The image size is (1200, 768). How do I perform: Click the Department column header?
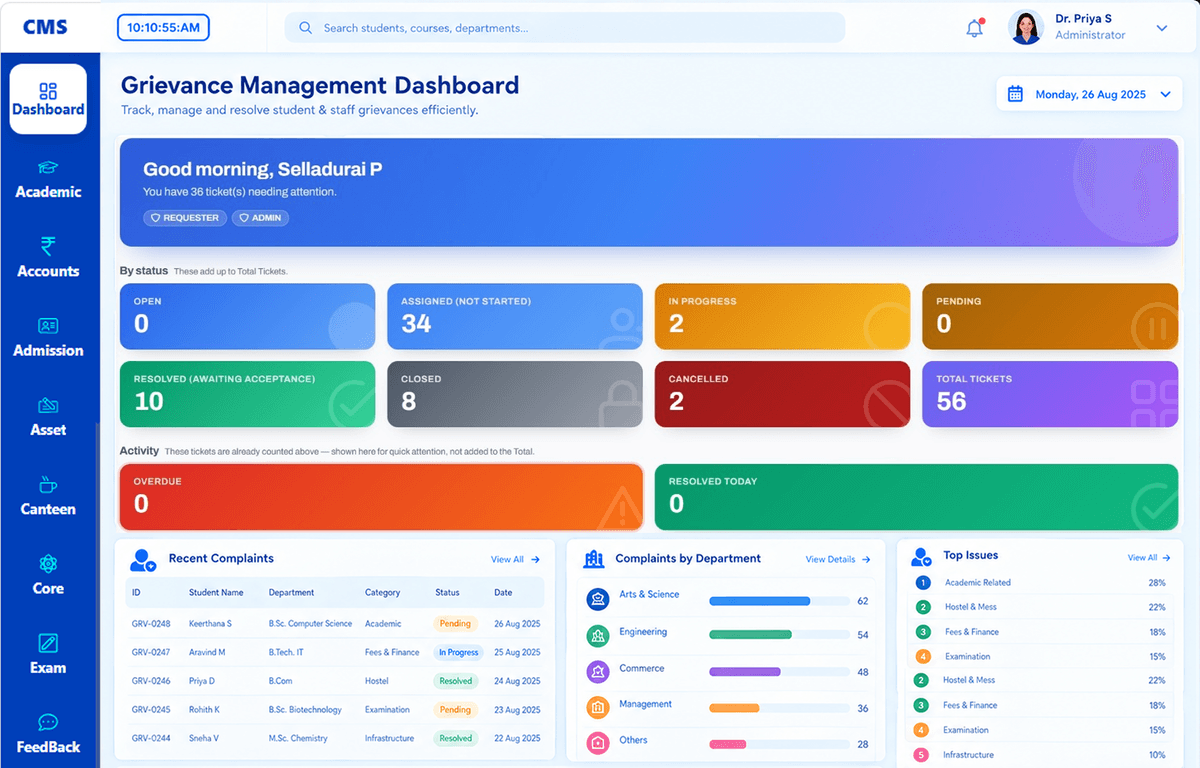click(x=291, y=593)
